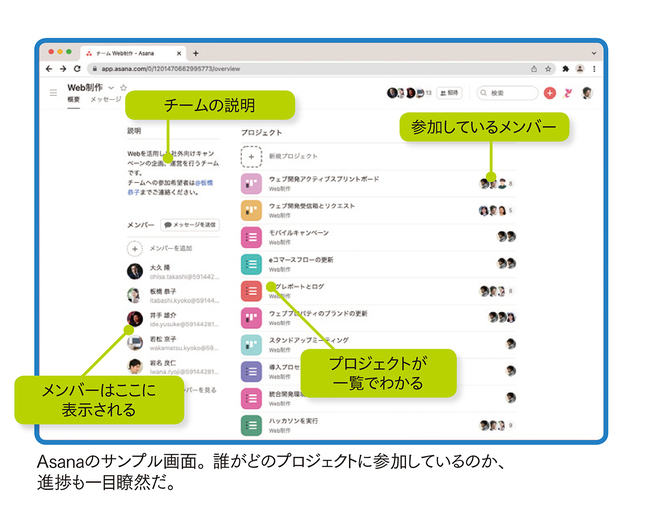Toggle the Asana sidebar hamburger menu
This screenshot has width=650, height=507.
[x=53, y=93]
